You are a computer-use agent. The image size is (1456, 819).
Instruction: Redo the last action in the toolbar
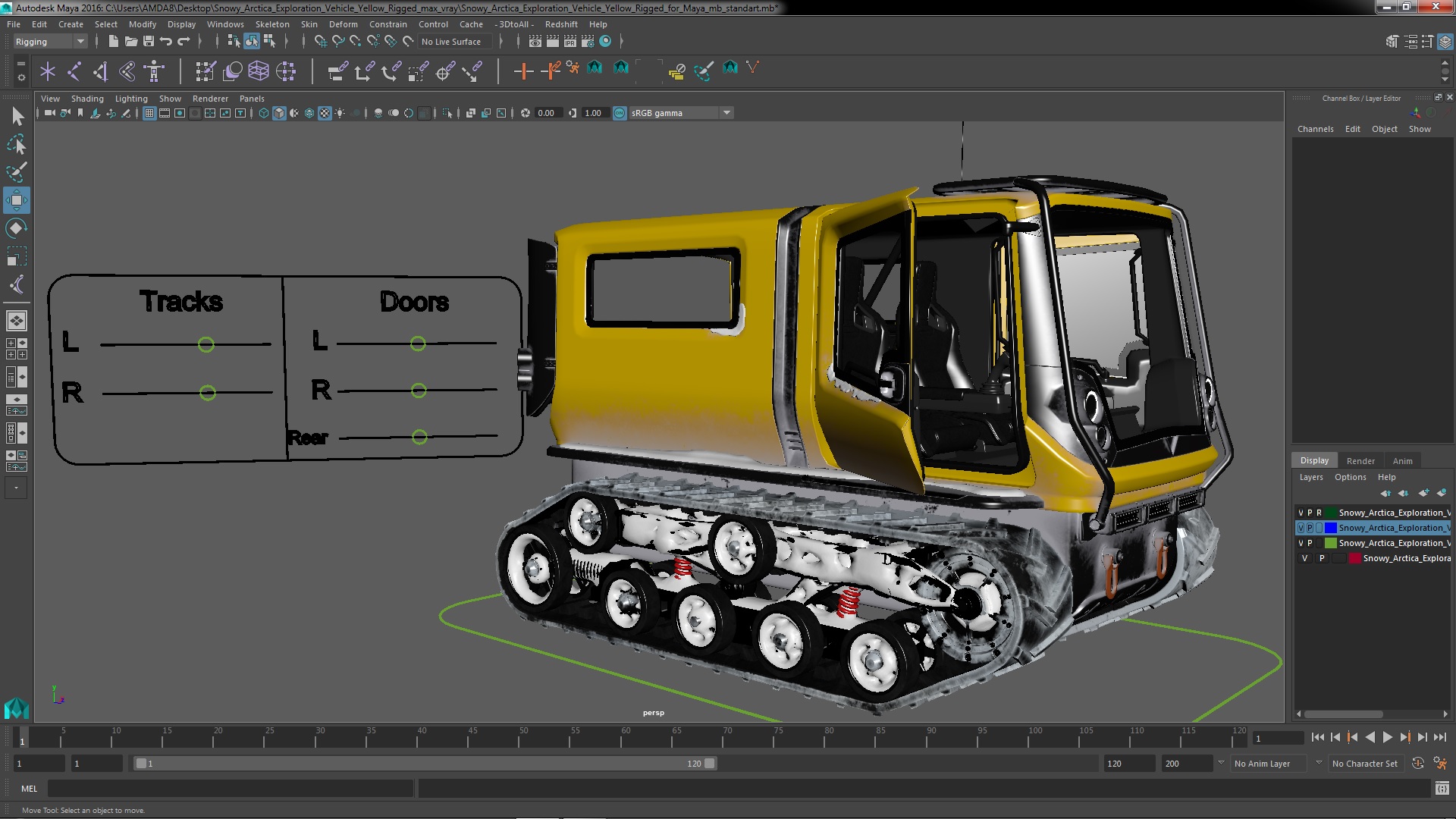pyautogui.click(x=183, y=41)
